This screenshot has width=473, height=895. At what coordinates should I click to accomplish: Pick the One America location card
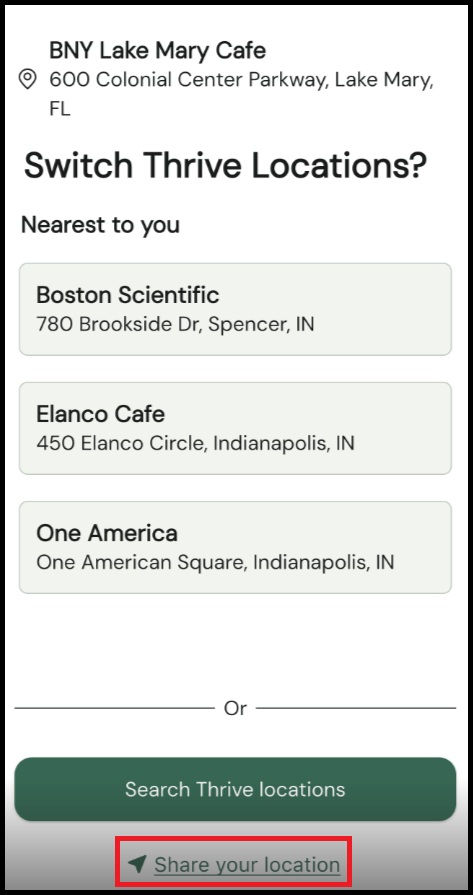click(x=235, y=547)
